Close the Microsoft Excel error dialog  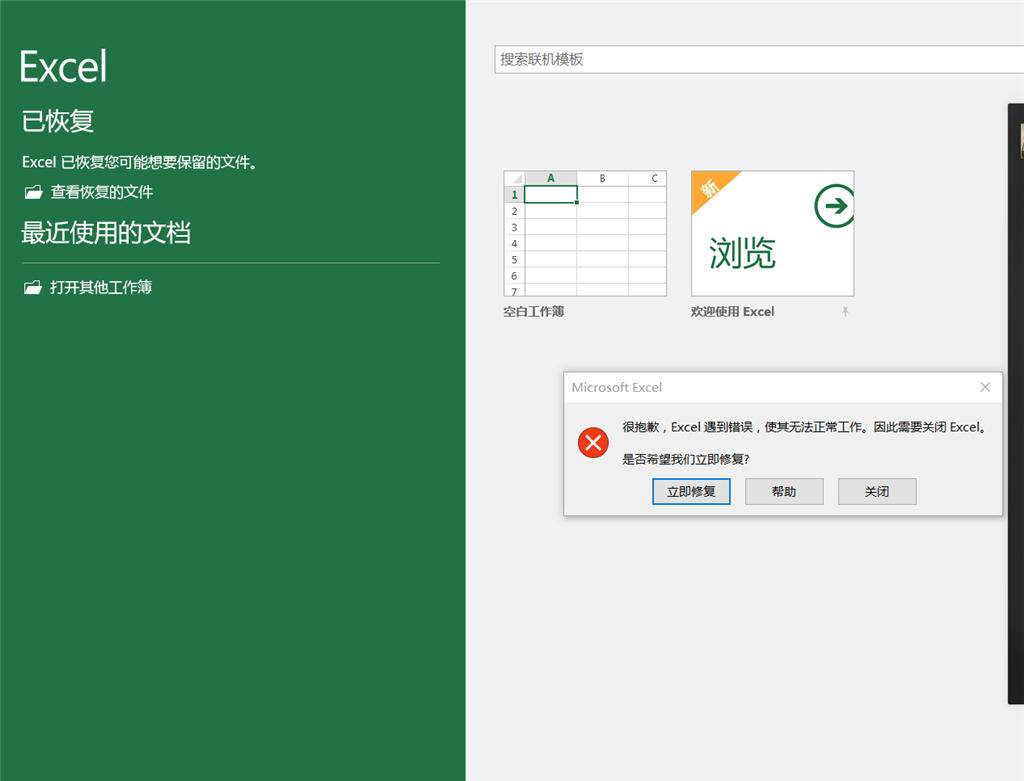[x=985, y=387]
